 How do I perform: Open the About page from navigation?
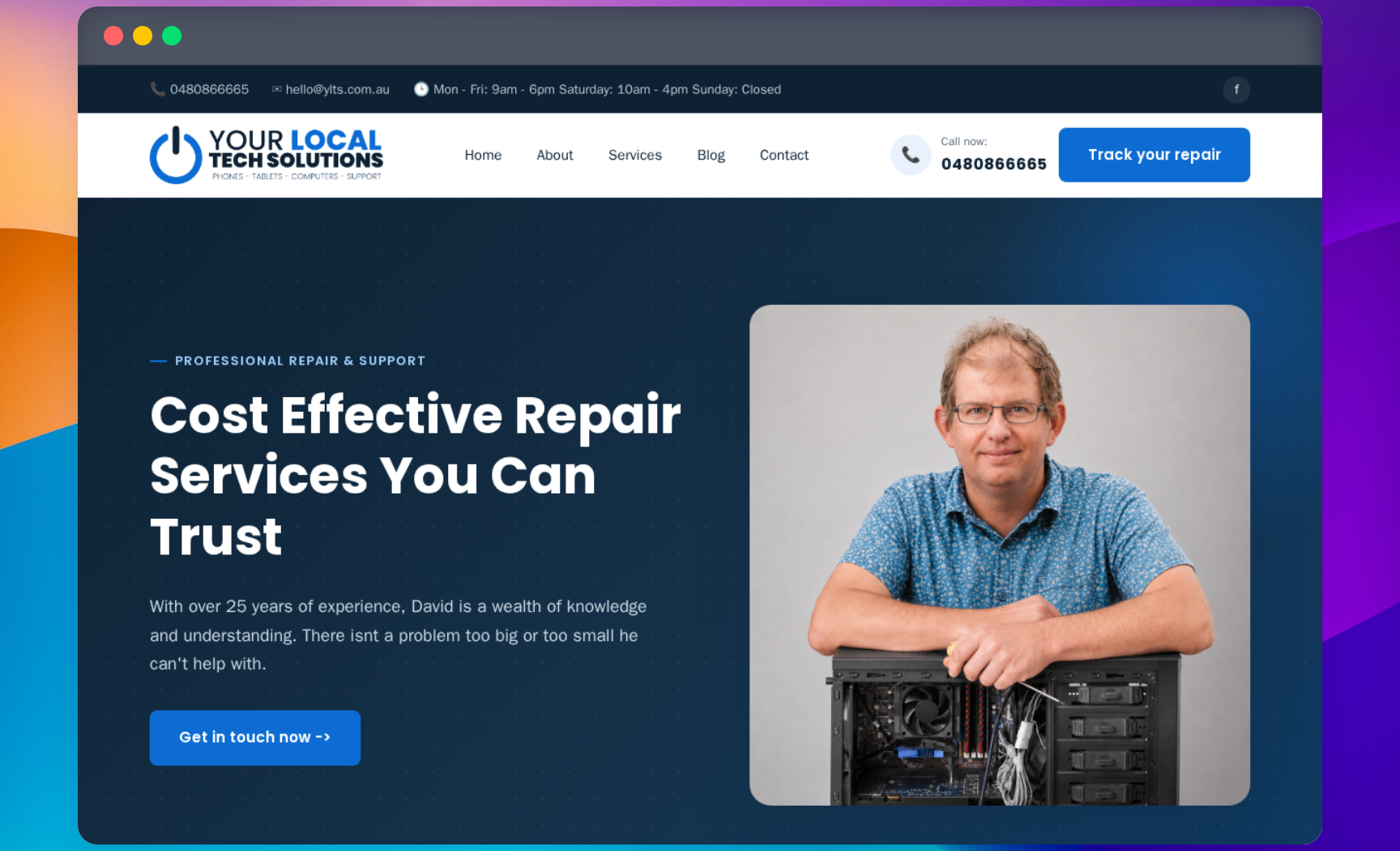pyautogui.click(x=555, y=155)
